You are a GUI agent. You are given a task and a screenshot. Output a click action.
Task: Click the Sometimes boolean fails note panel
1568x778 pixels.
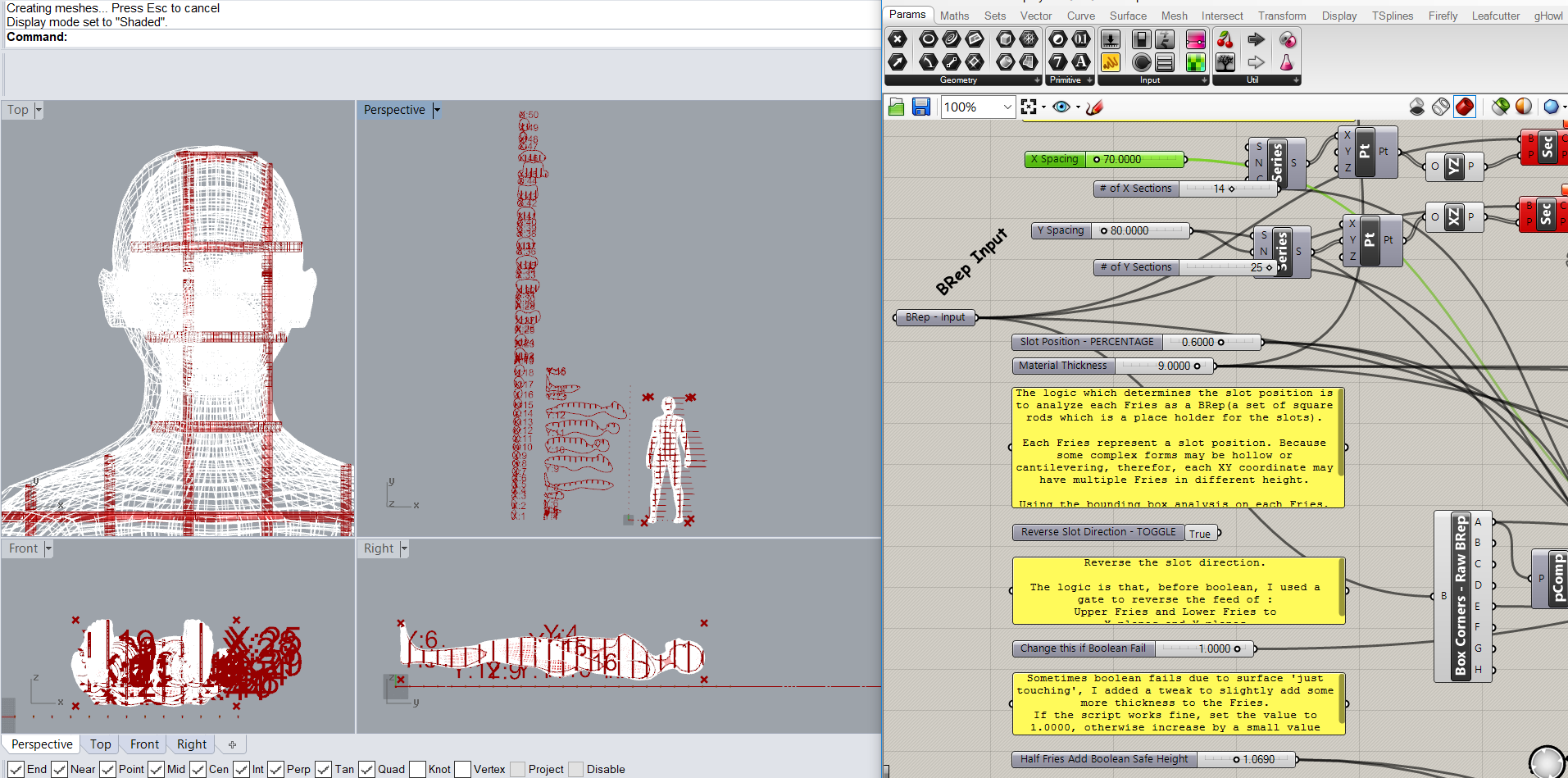click(1179, 703)
